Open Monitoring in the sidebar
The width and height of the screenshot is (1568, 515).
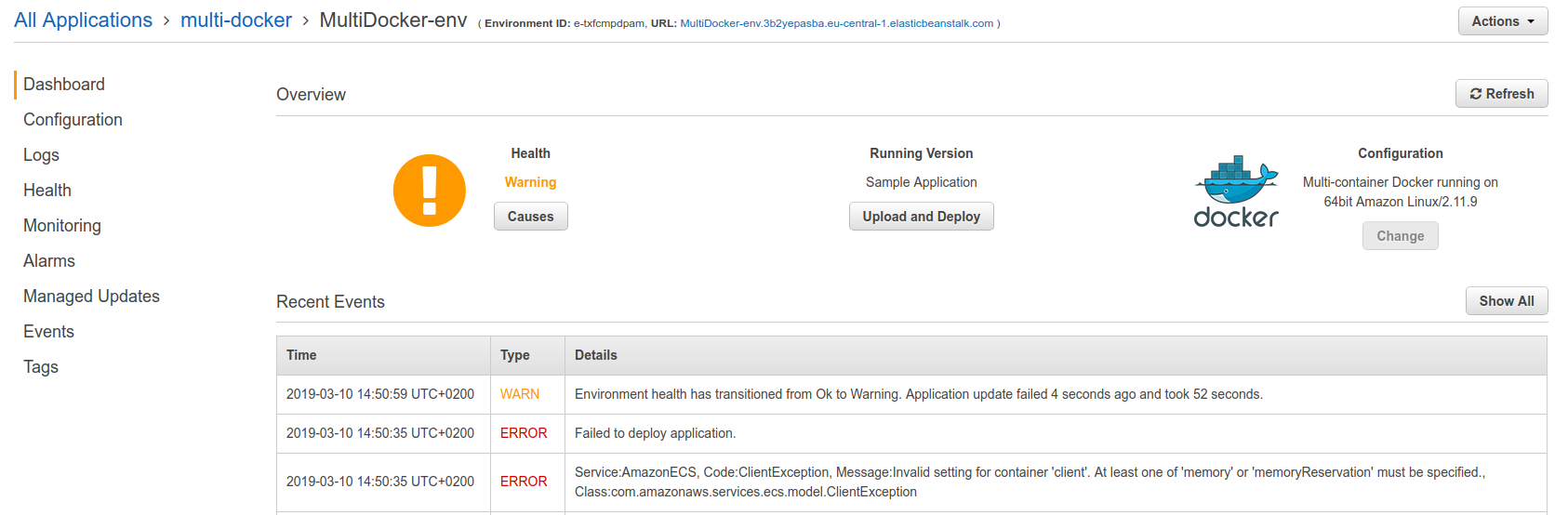tap(62, 226)
